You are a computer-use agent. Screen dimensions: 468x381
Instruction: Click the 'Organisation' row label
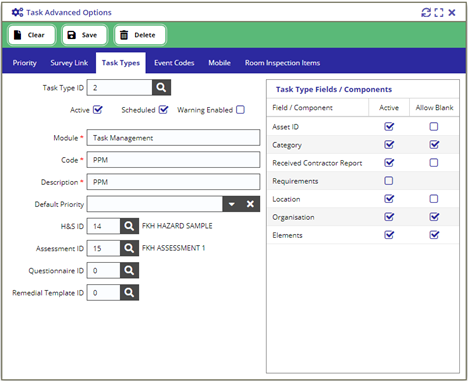click(293, 217)
